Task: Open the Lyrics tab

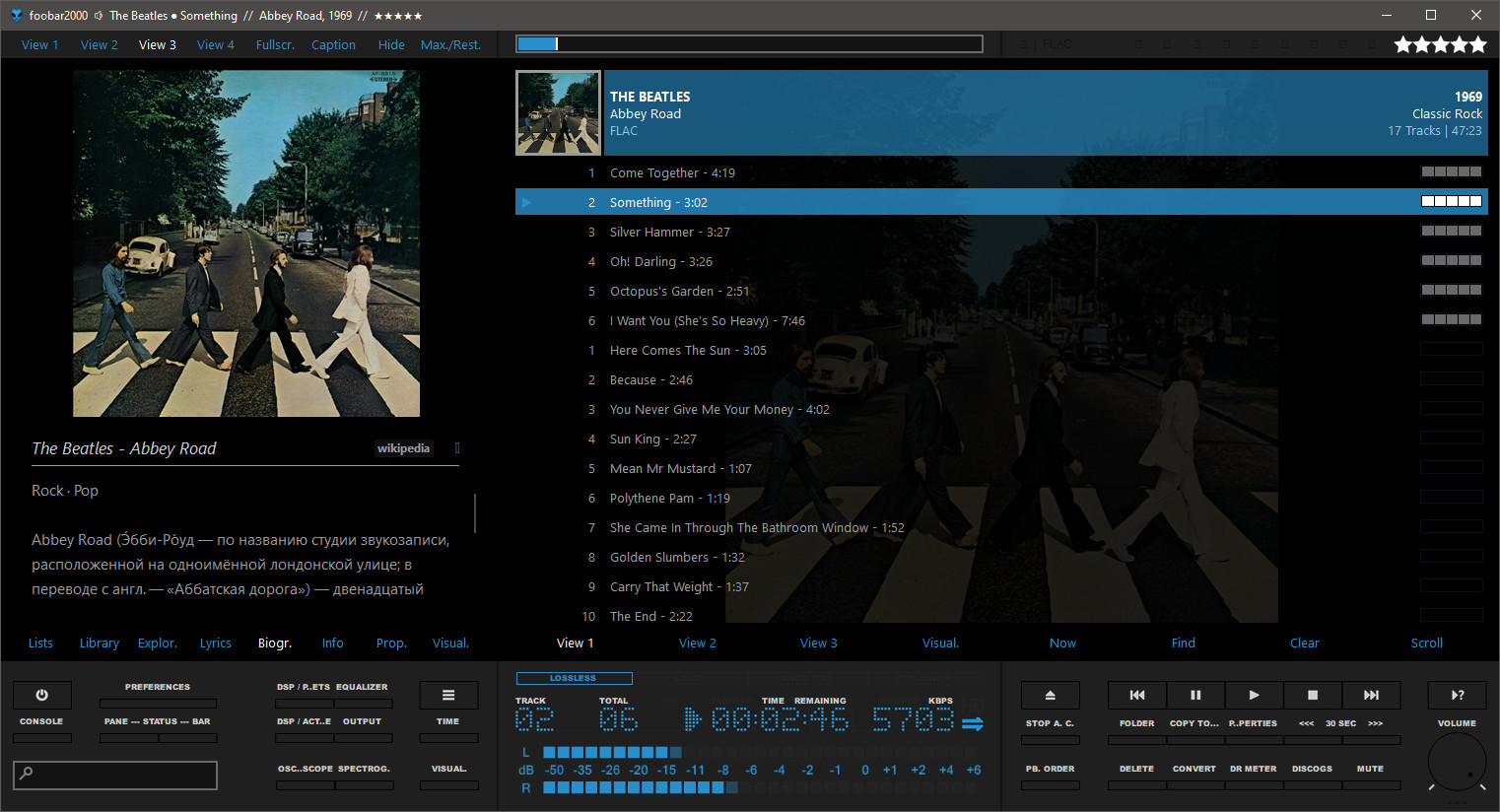Action: pyautogui.click(x=216, y=643)
